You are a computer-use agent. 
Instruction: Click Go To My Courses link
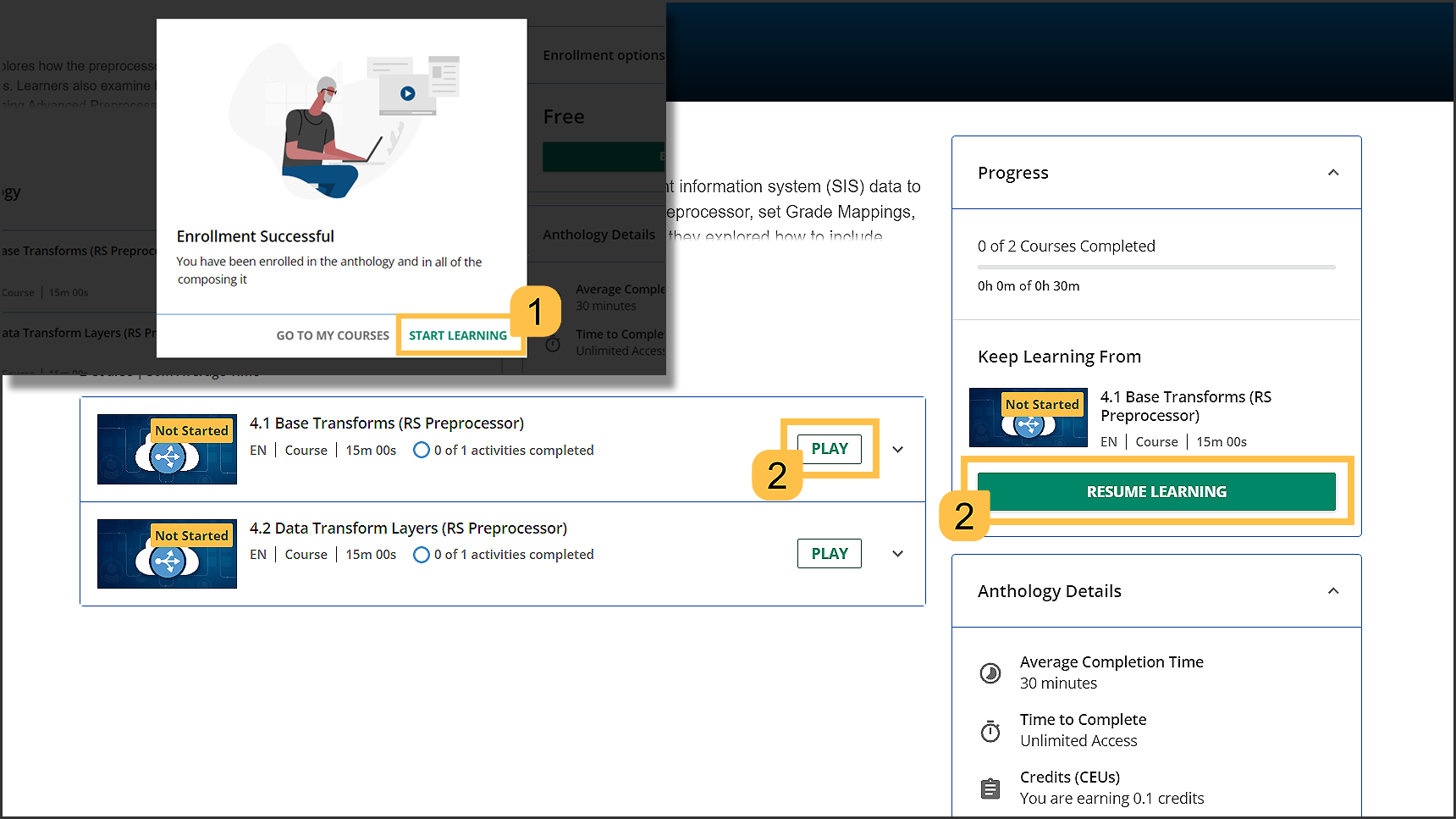click(x=332, y=335)
